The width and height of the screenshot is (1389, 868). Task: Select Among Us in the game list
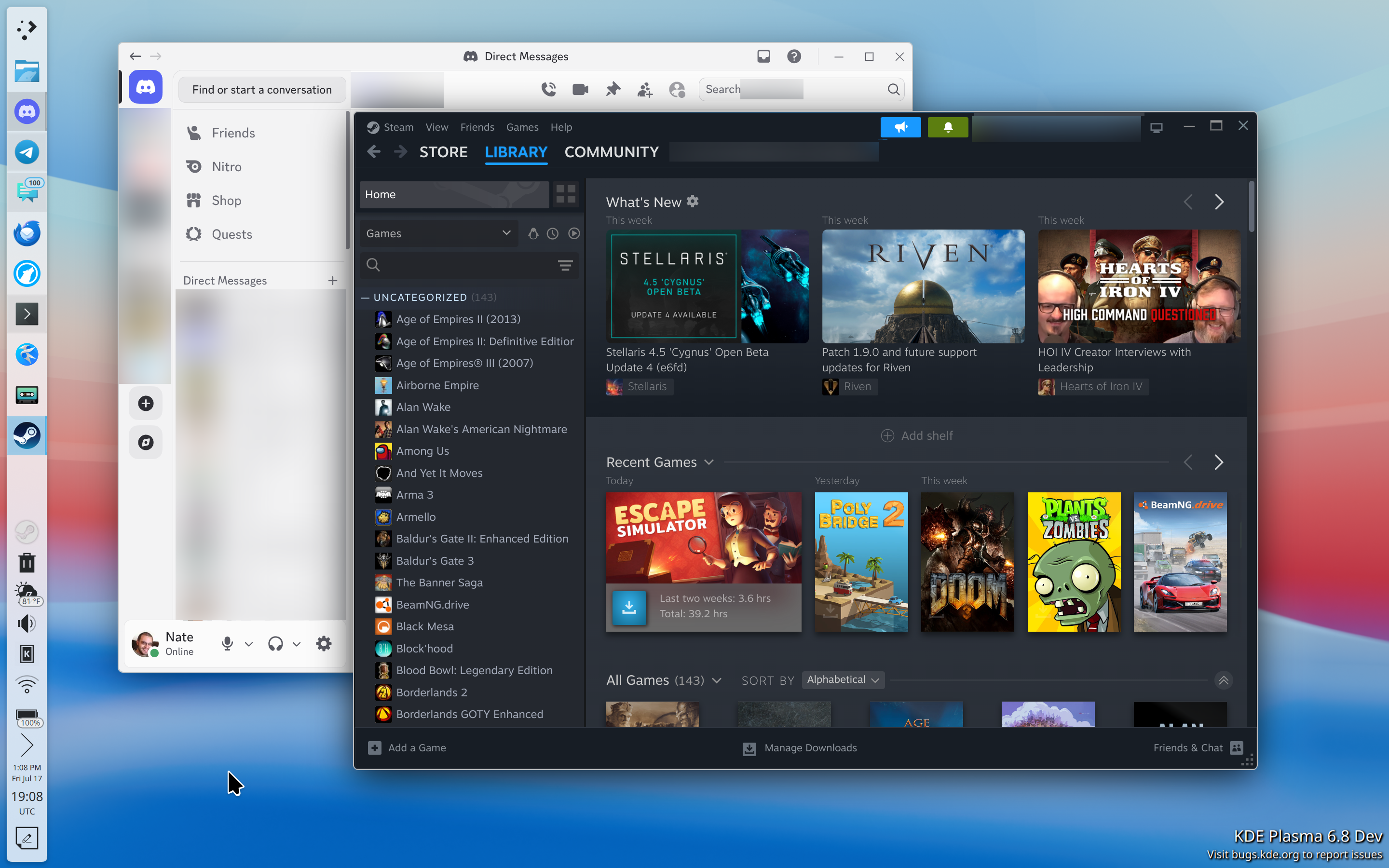422,451
